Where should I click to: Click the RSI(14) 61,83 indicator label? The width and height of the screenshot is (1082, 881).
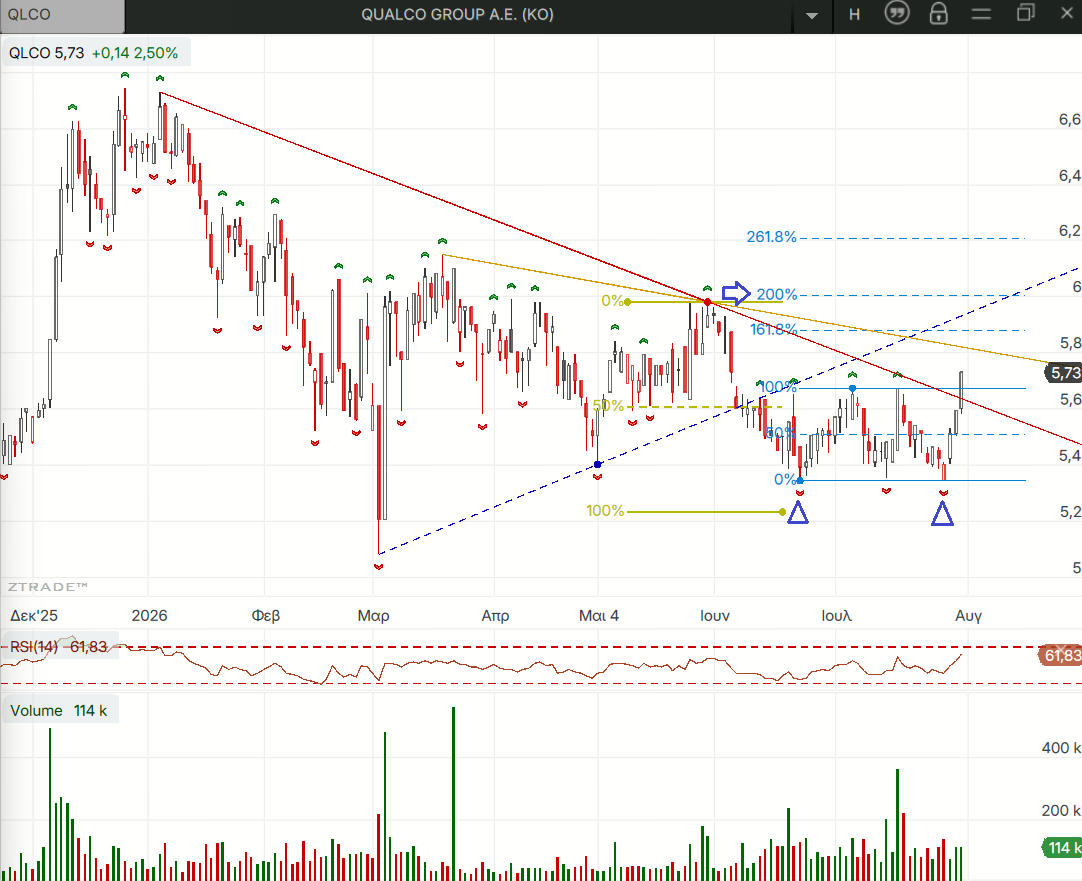pos(59,647)
